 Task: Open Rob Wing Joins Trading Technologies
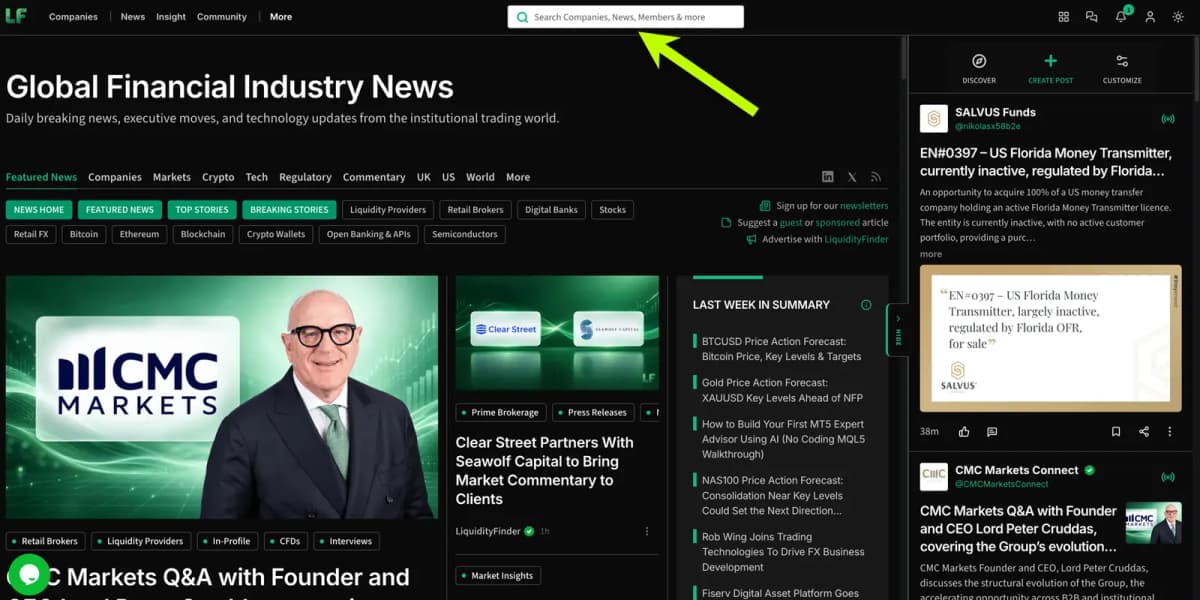tap(783, 552)
